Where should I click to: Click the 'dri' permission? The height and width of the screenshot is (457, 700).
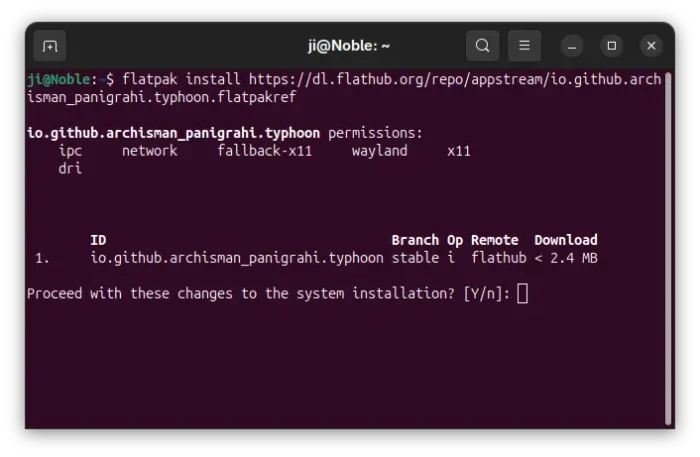70,169
